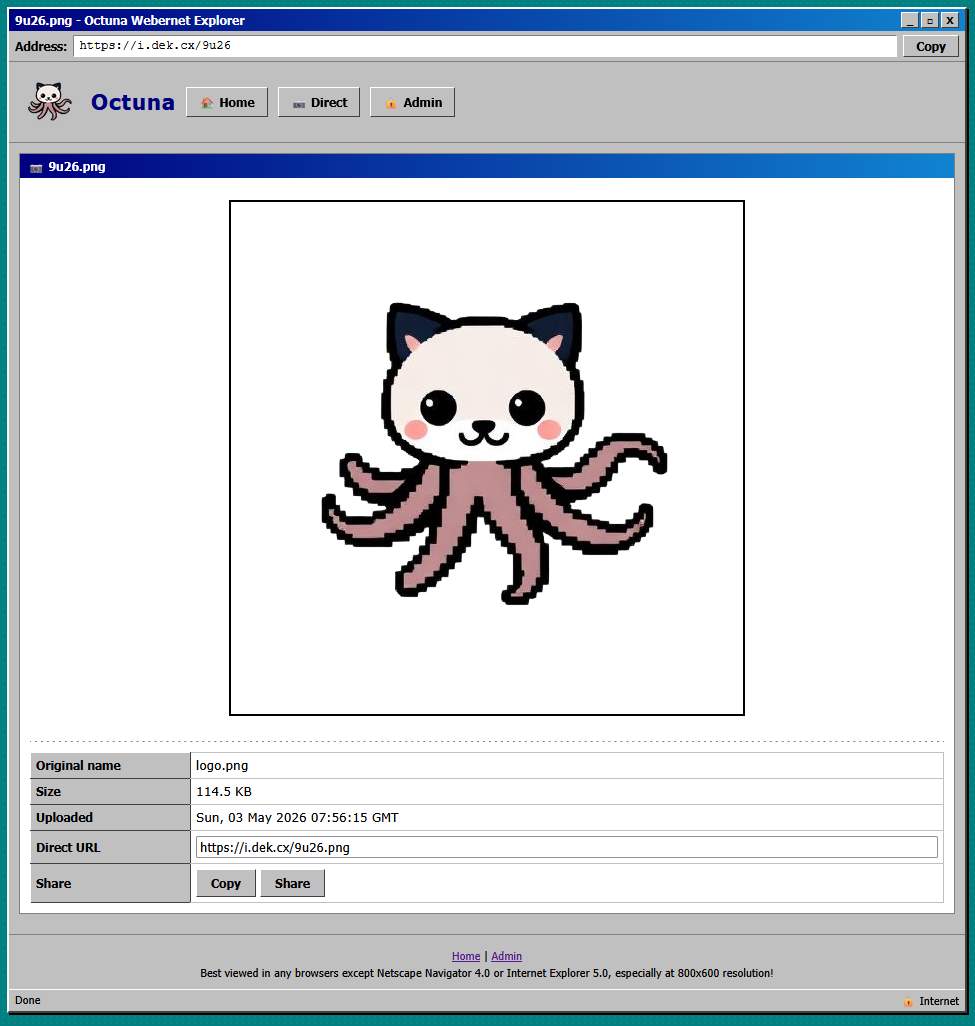The image size is (975, 1026).
Task: Click the Share button in the Share row
Action: [292, 883]
